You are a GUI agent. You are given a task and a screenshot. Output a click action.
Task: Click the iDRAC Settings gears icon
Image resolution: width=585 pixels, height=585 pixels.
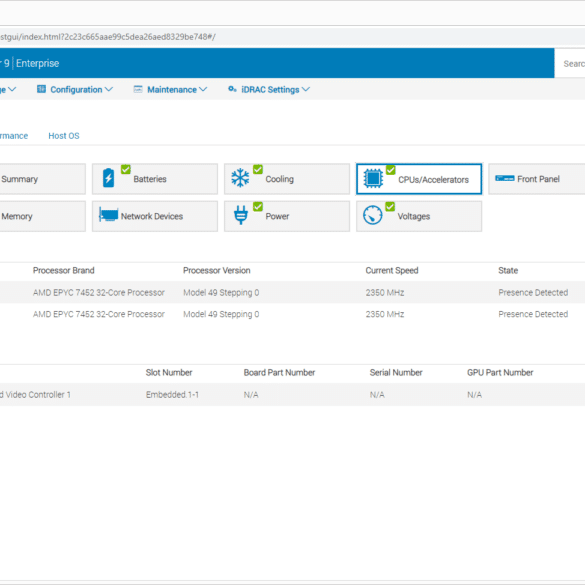point(232,89)
